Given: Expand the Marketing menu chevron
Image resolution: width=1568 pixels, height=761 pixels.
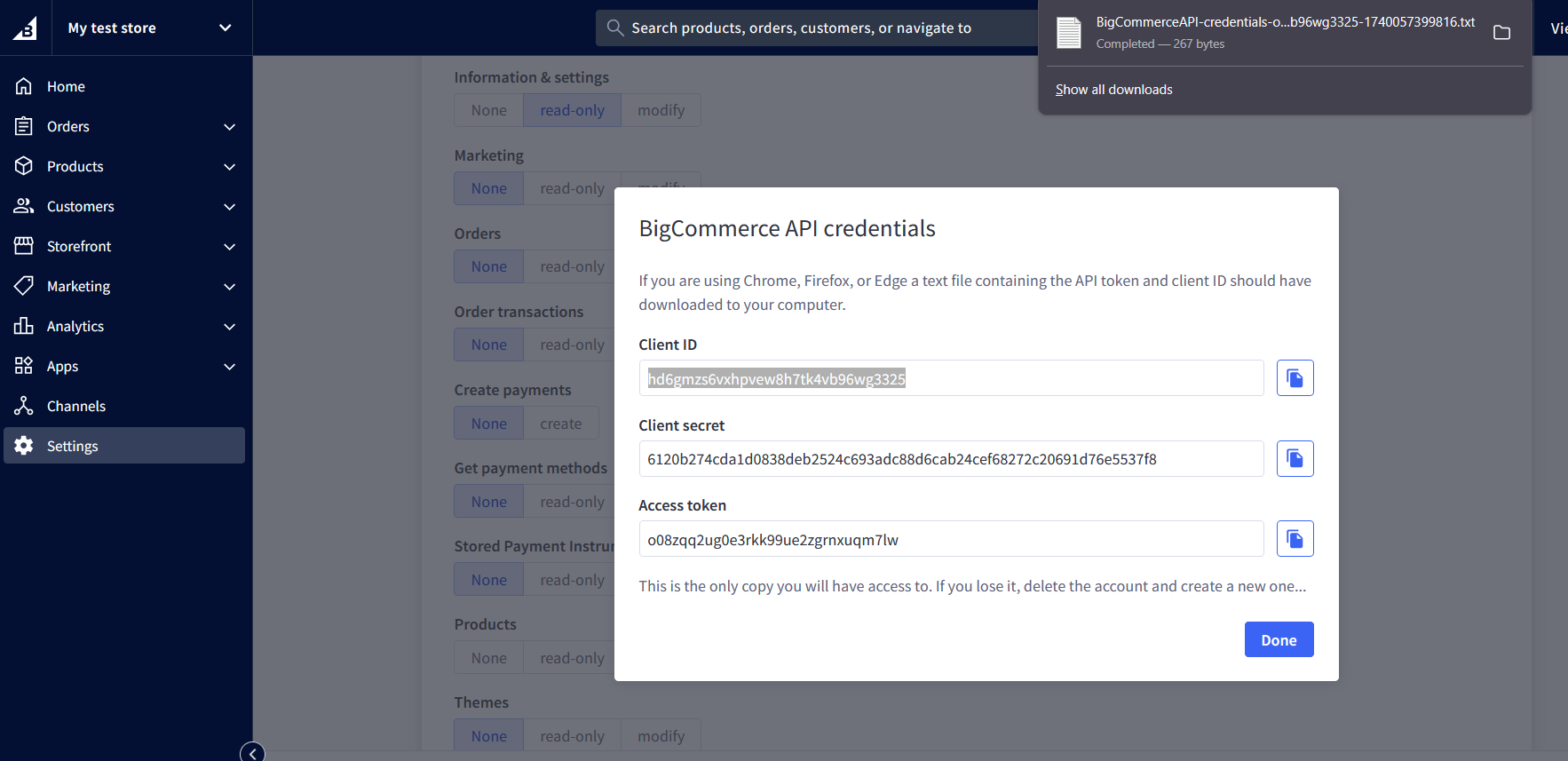Looking at the screenshot, I should point(229,287).
